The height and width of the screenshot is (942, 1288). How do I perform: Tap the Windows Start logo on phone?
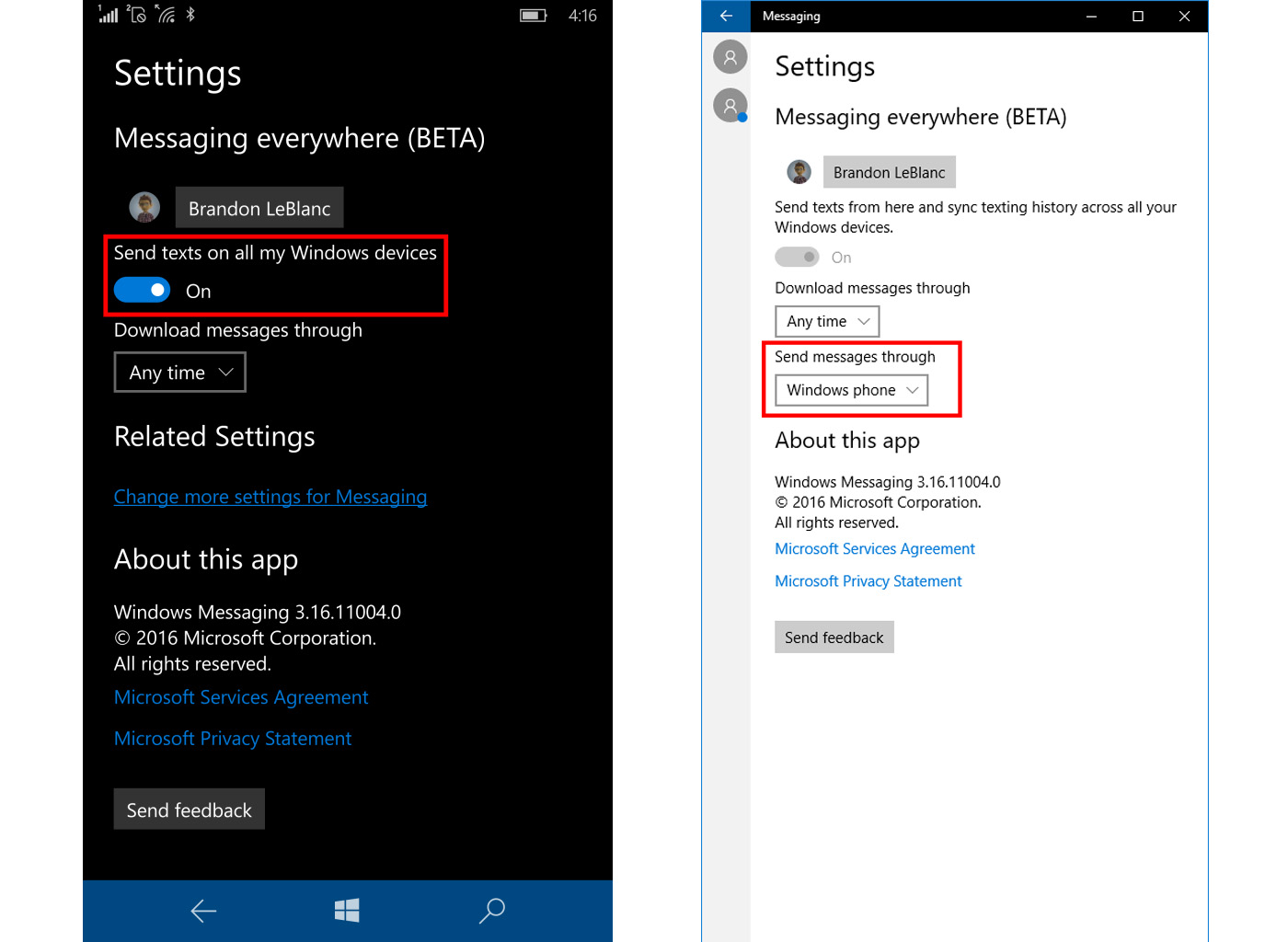pos(347,911)
